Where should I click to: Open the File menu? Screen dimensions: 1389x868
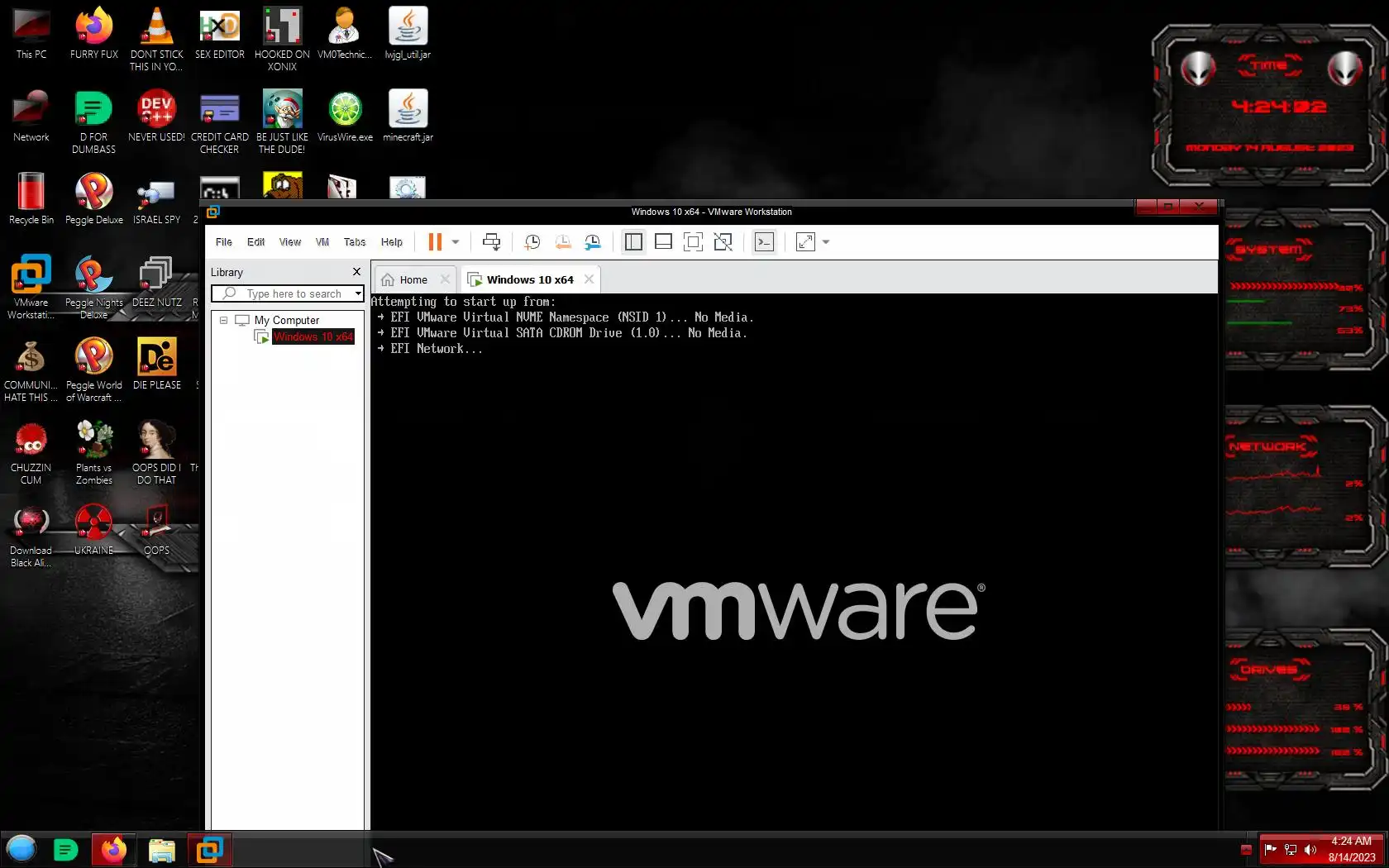pos(224,242)
